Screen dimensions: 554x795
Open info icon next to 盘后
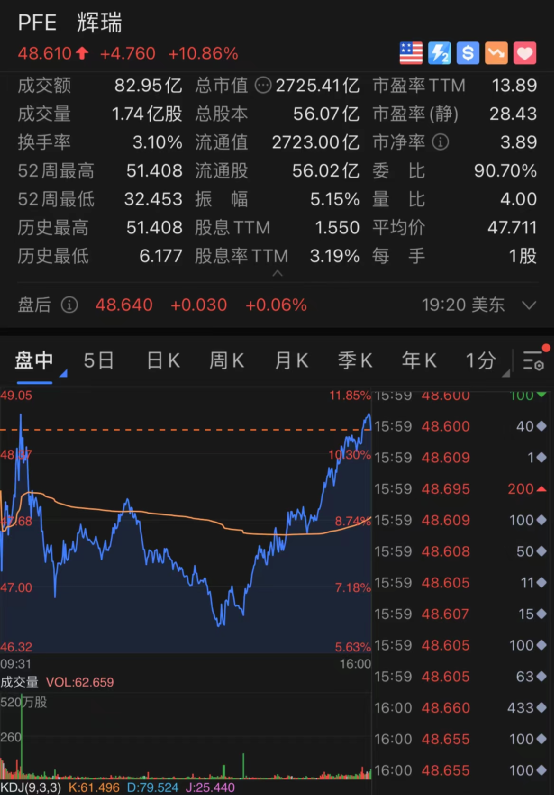click(x=69, y=305)
